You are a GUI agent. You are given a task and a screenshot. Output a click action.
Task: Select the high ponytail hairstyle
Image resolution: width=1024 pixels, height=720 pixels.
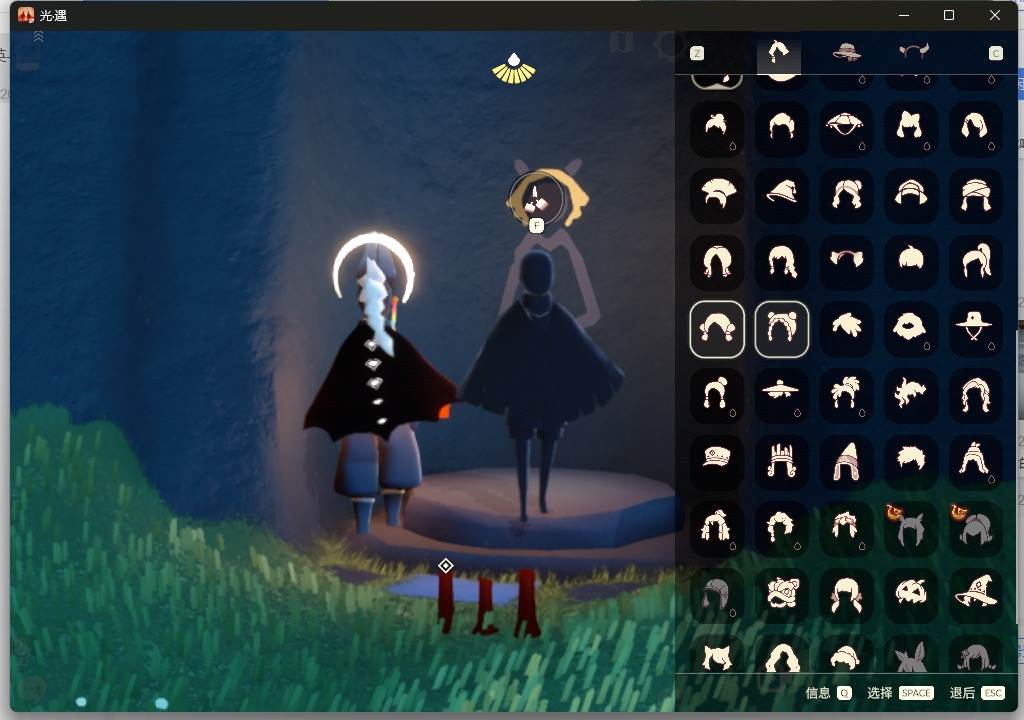point(975,261)
